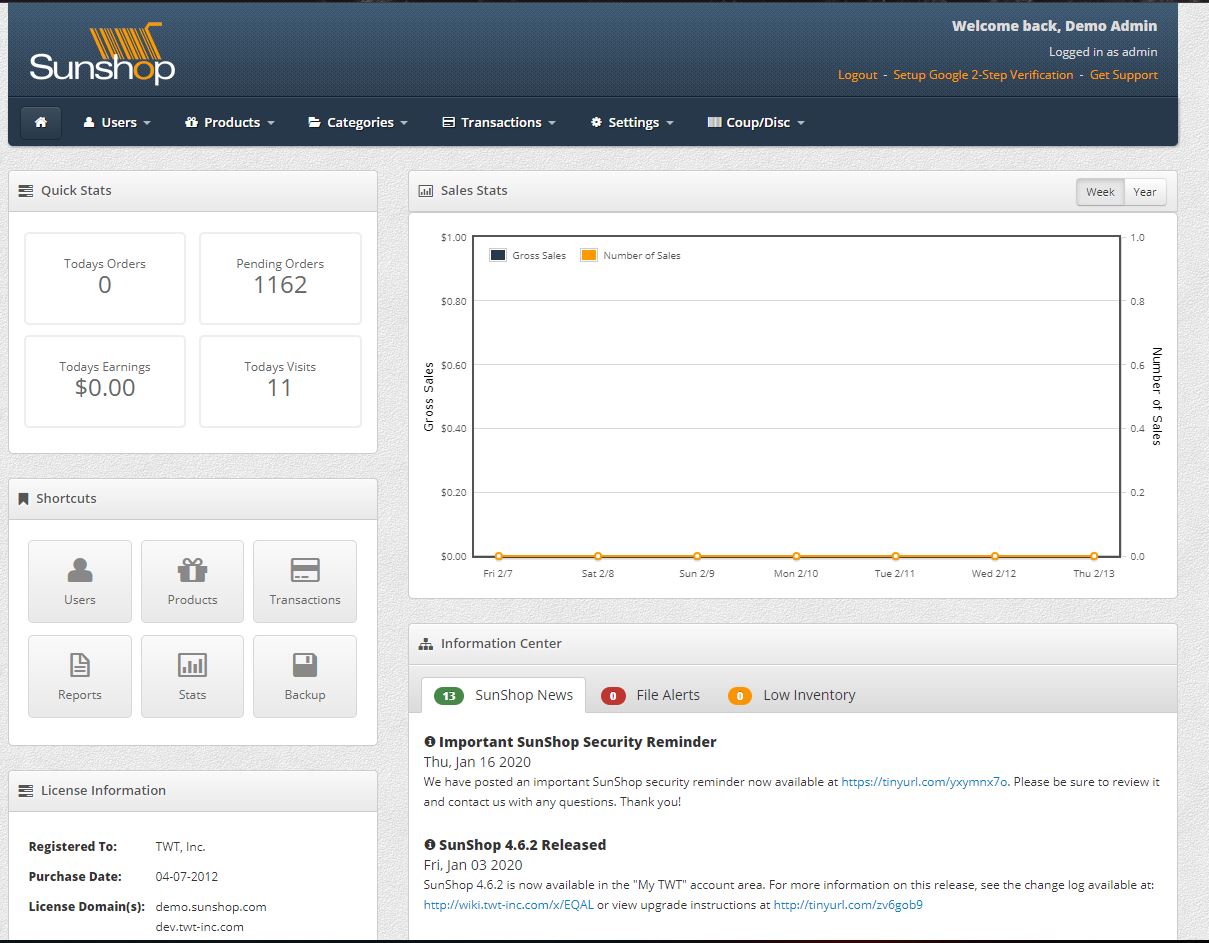Click the Sales Stats chart header icon
1209x943 pixels.
coord(426,191)
